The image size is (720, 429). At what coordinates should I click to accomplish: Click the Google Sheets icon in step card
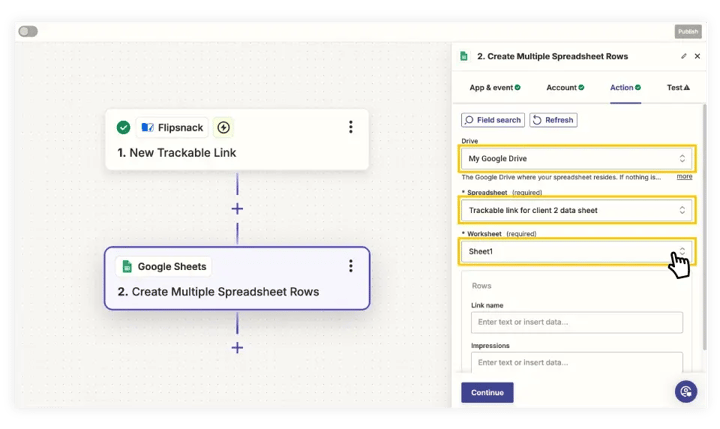[x=127, y=266]
